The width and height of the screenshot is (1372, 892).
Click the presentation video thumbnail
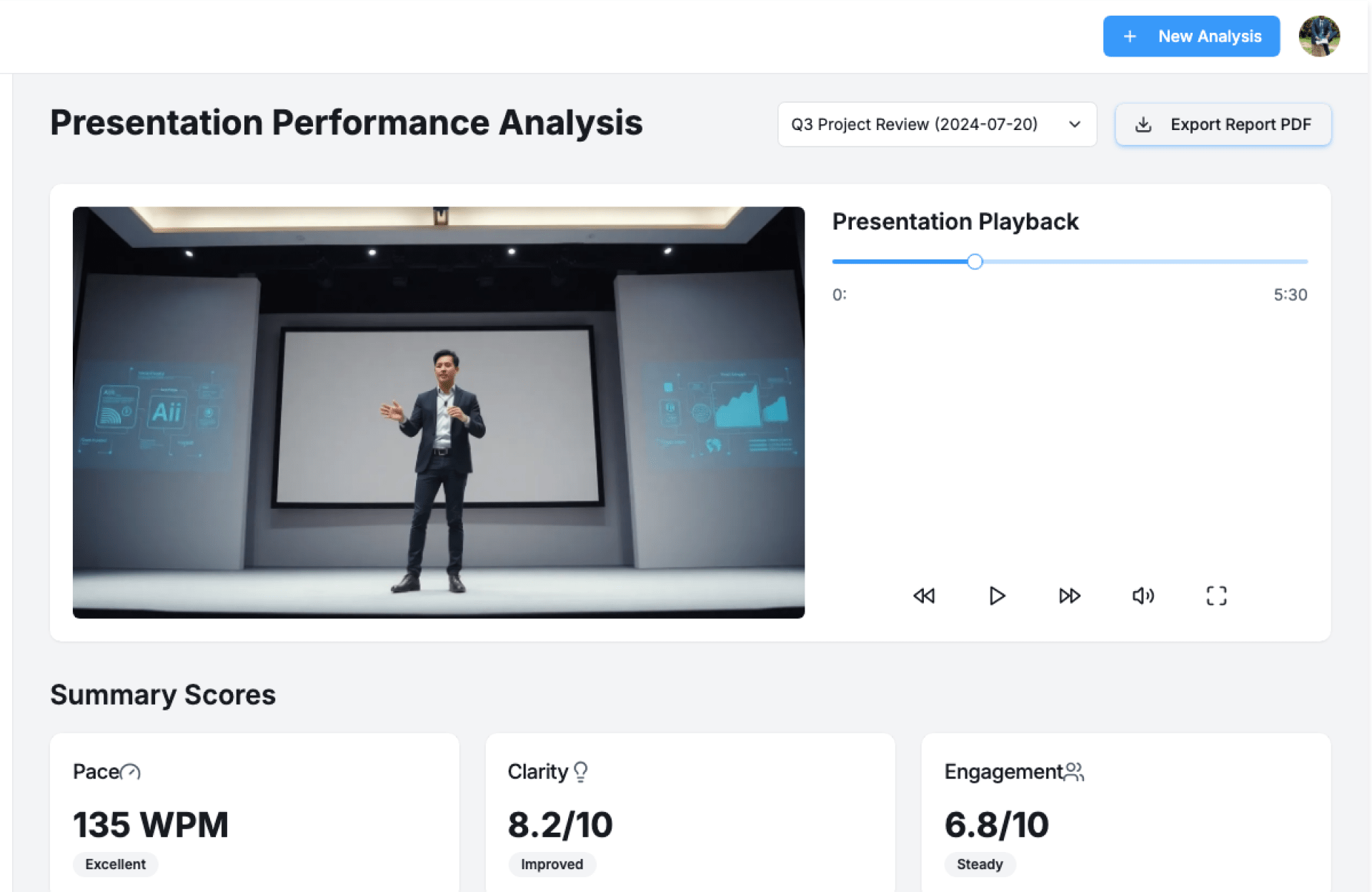tap(438, 412)
